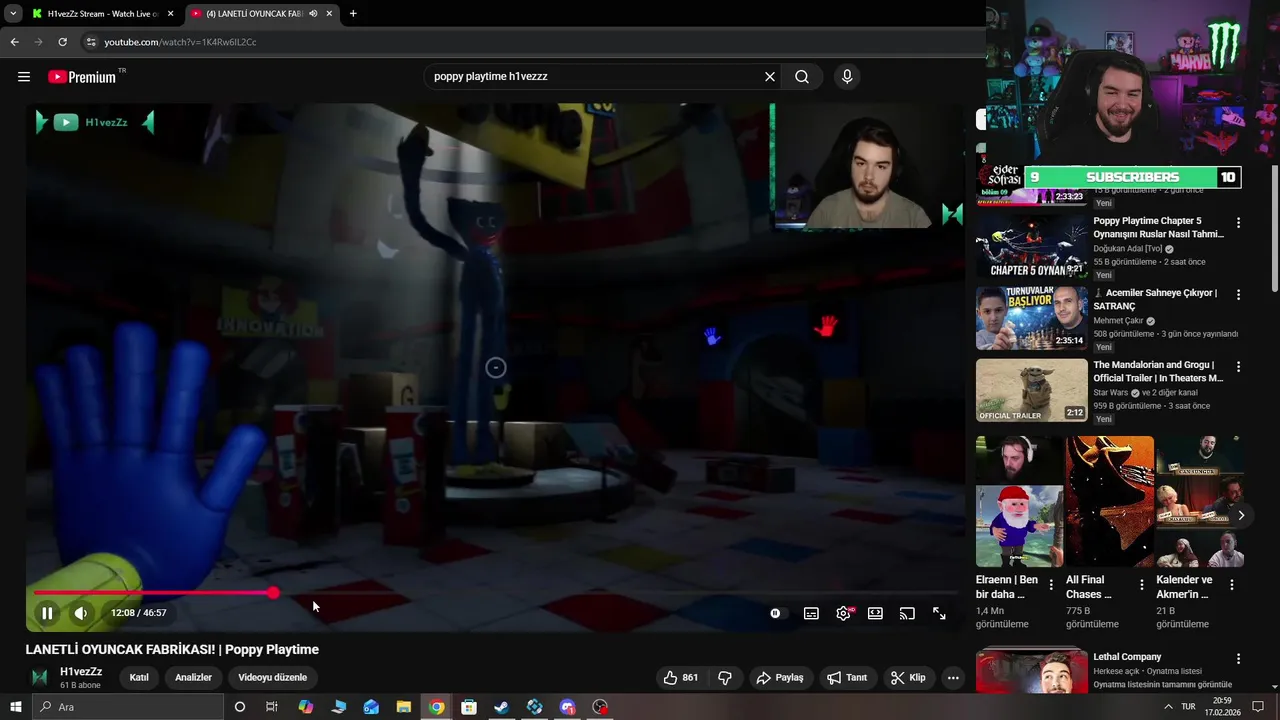The height and width of the screenshot is (720, 1280).
Task: Switch to H1vezZz Stream Kick tab
Action: click(x=103, y=14)
